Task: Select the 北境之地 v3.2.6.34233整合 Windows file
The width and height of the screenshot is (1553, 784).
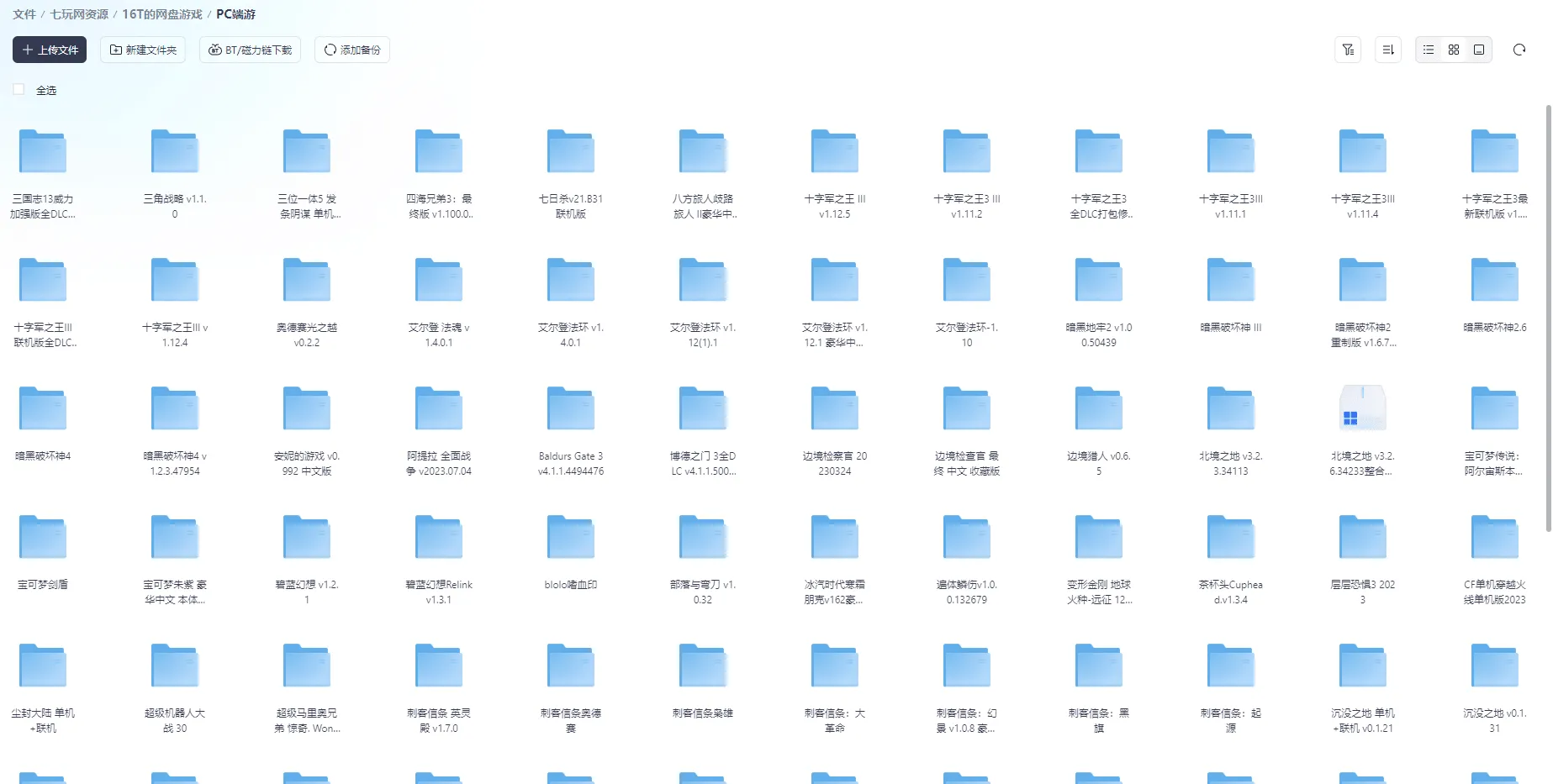Action: pyautogui.click(x=1362, y=430)
